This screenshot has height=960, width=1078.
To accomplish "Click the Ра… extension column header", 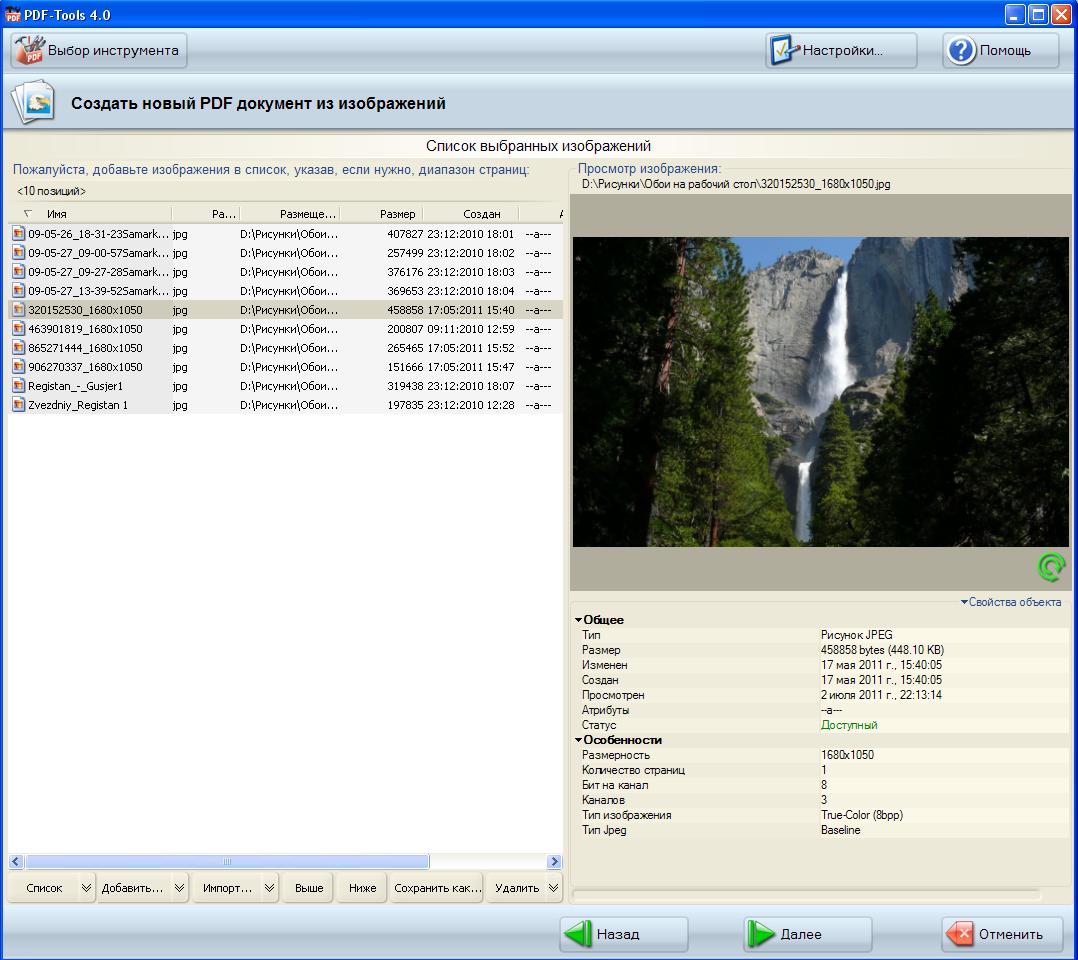I will click(206, 214).
